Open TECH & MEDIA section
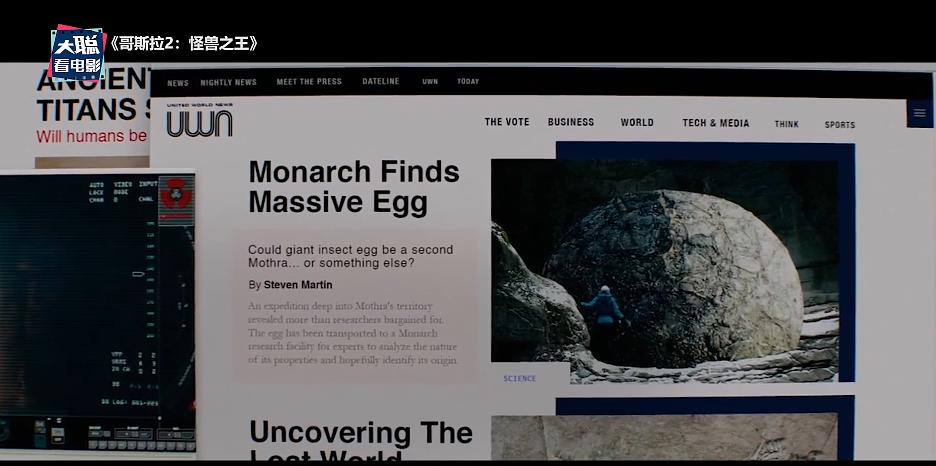 point(716,123)
